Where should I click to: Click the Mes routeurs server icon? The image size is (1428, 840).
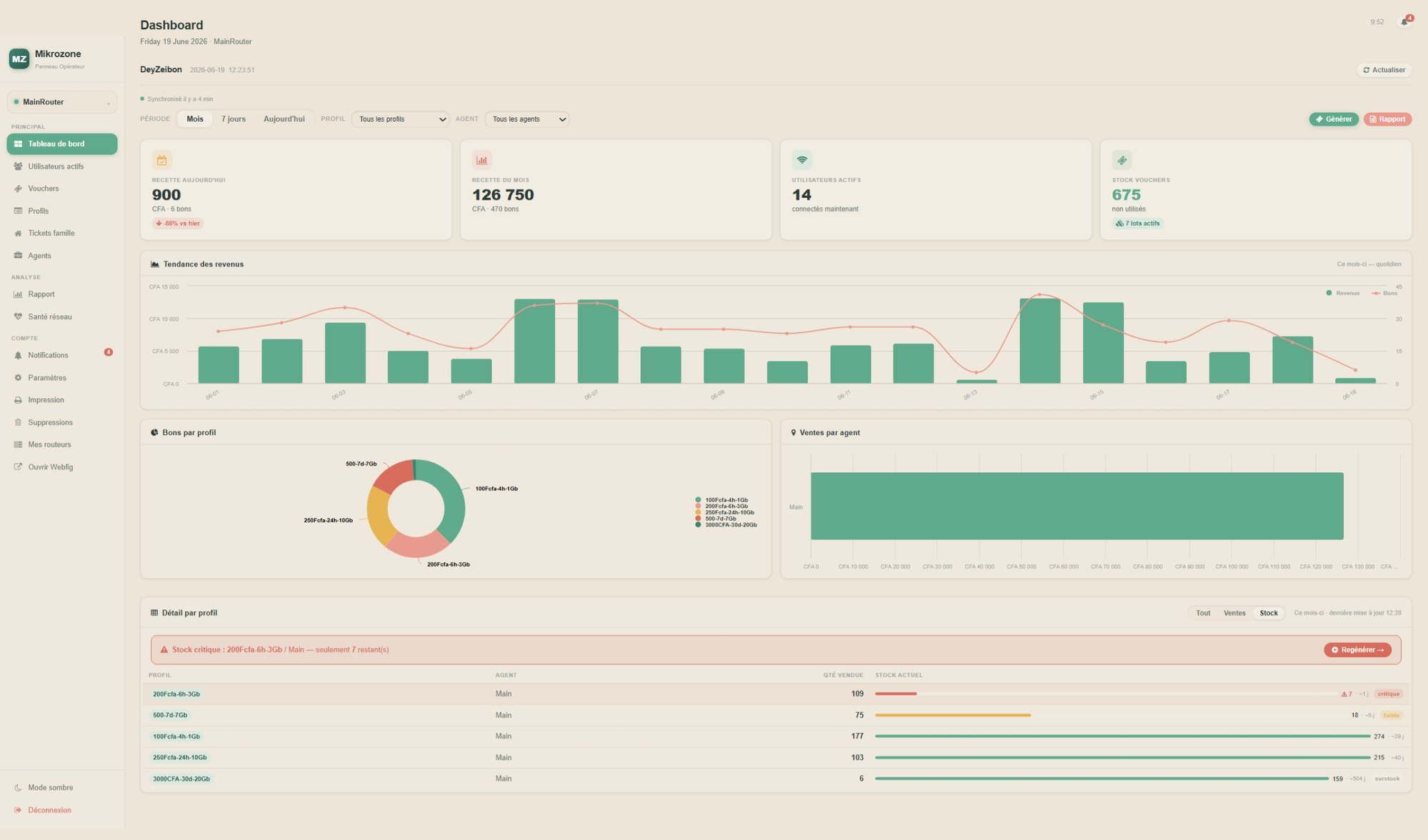(x=18, y=444)
